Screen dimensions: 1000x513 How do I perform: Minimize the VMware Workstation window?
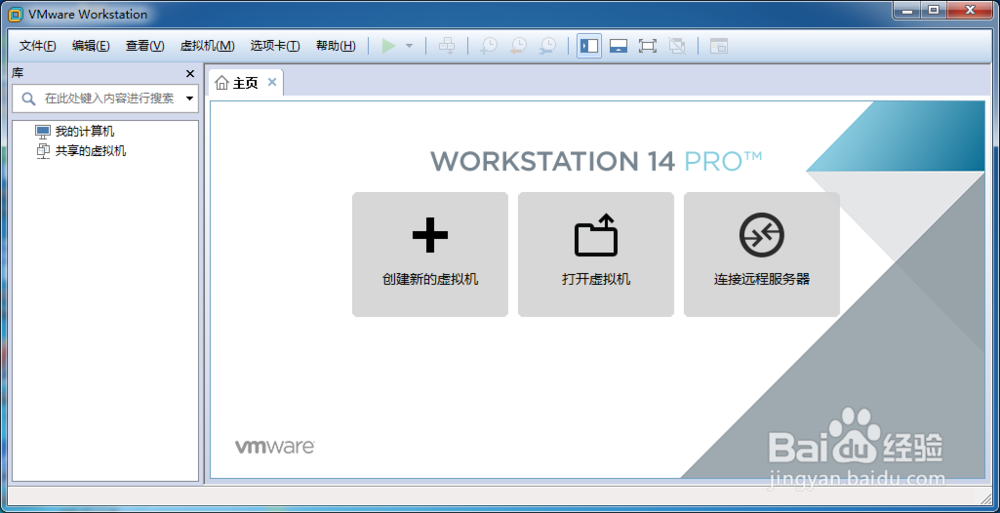(907, 10)
